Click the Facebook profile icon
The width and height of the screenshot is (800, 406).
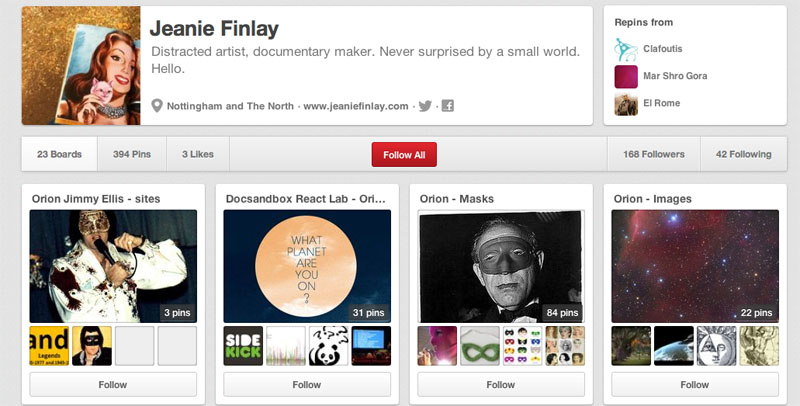447,106
